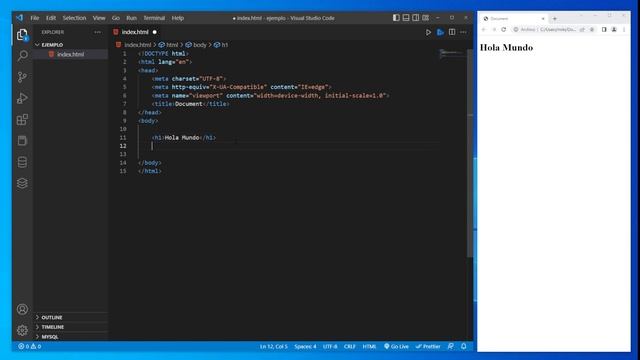Open the notebook icon below Extensions

22,141
